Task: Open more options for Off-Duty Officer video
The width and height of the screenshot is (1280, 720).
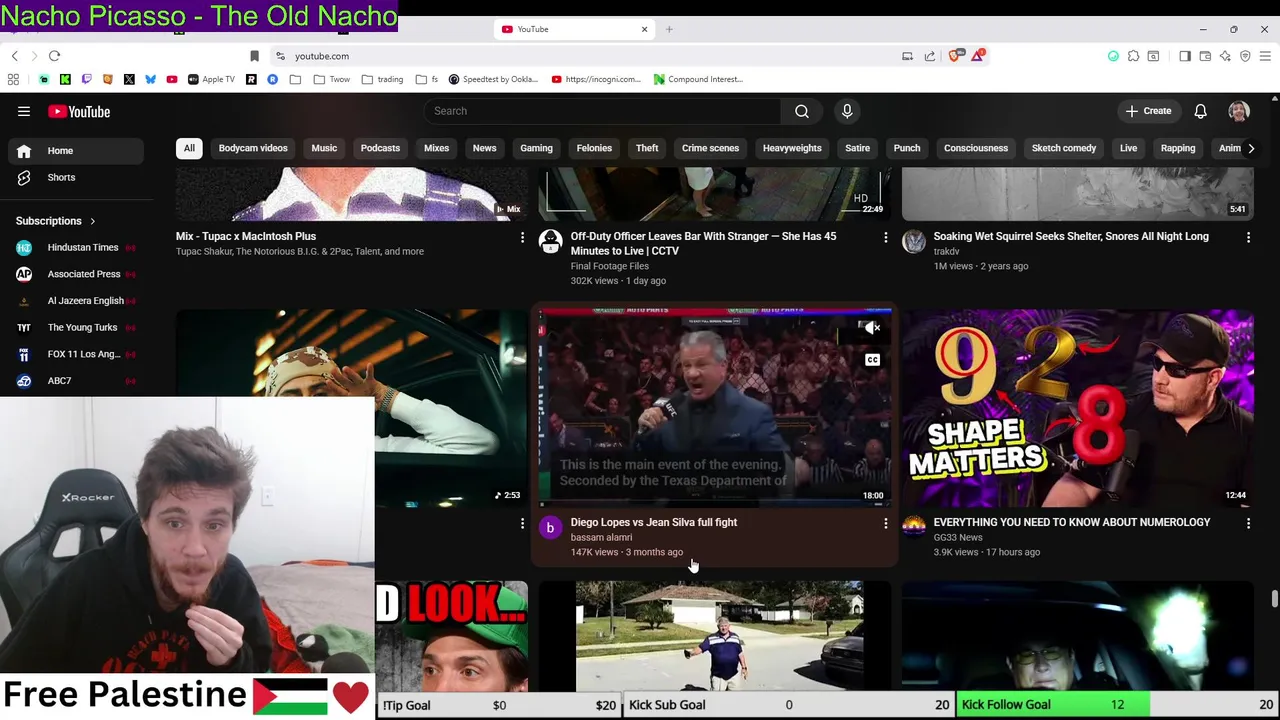Action: click(885, 237)
